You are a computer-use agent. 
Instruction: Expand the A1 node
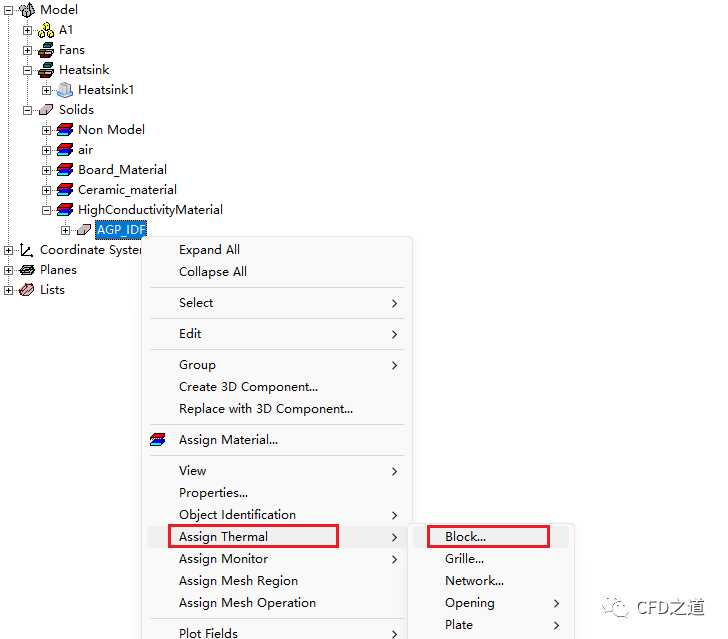(27, 30)
